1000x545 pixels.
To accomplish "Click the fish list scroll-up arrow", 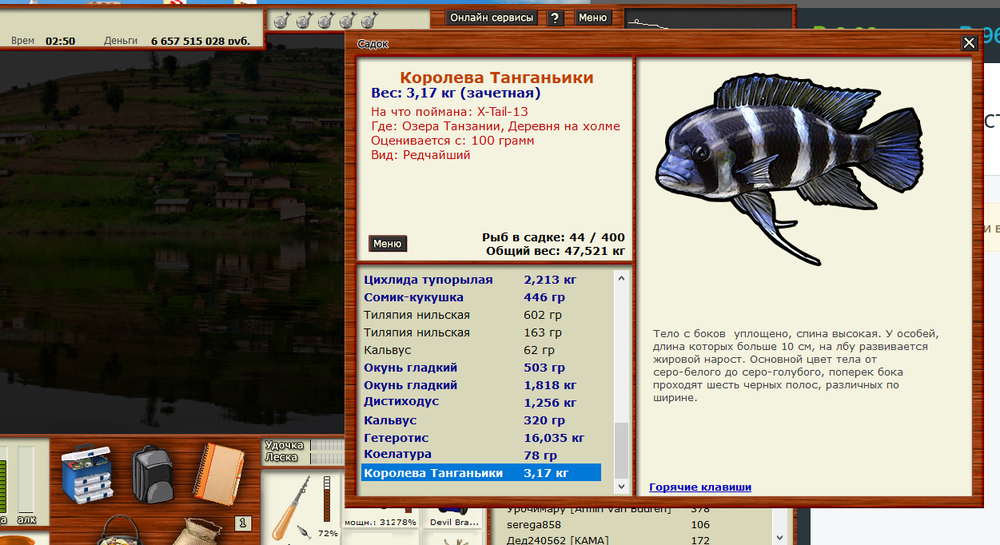I will coord(621,279).
